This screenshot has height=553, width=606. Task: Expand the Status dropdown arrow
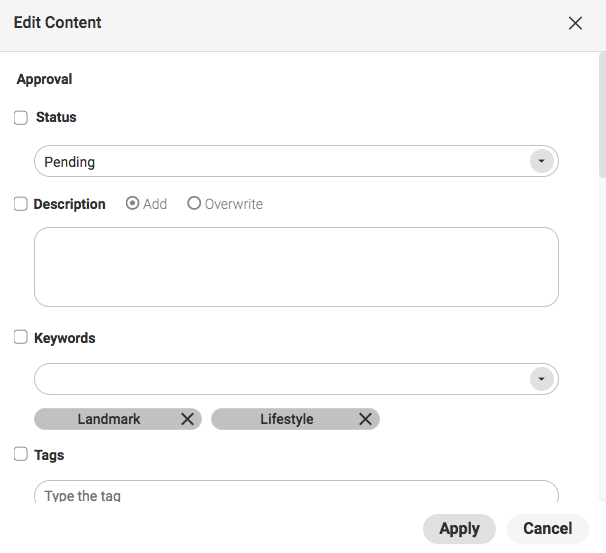click(x=541, y=161)
